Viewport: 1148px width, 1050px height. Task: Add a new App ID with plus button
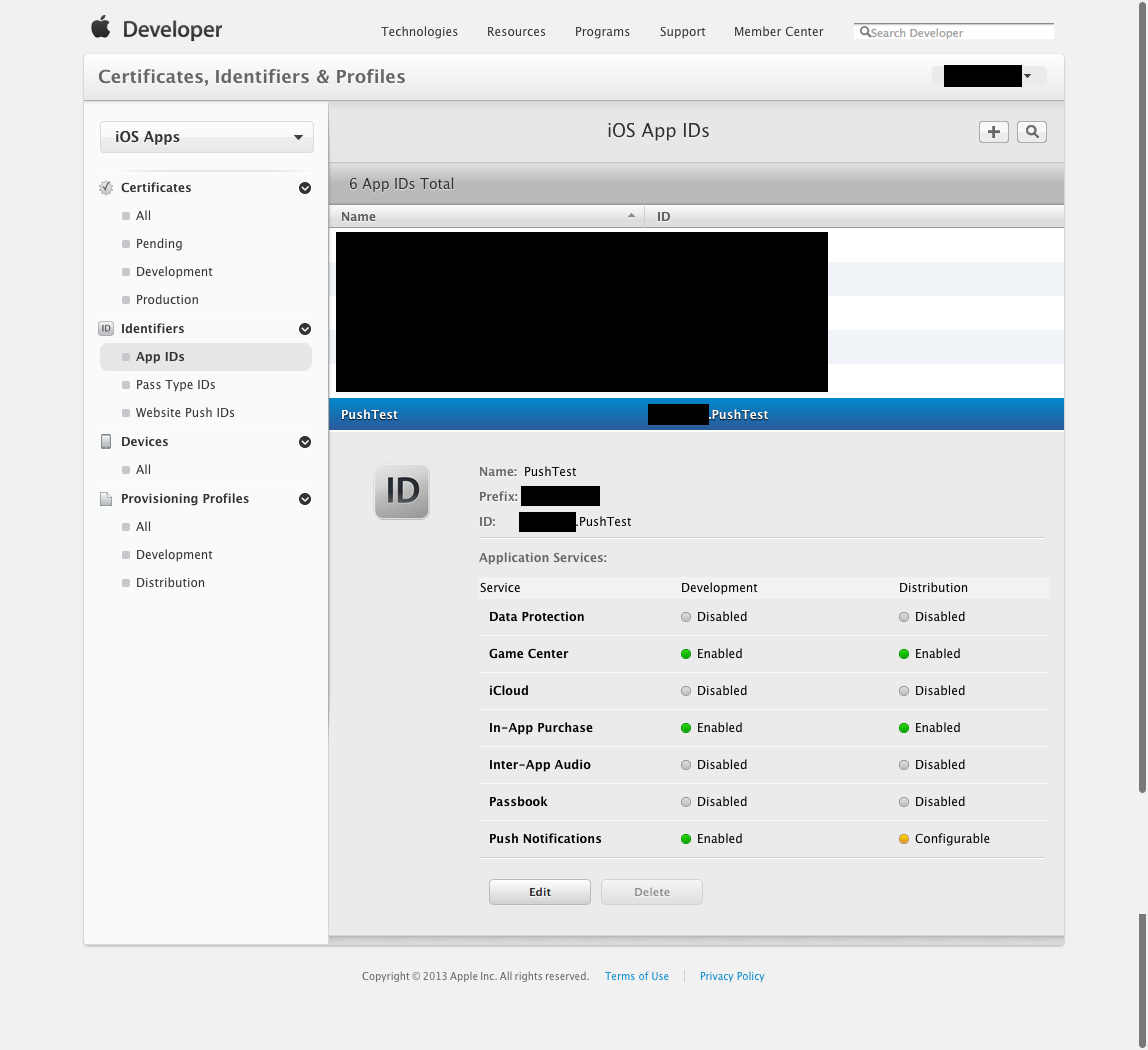coord(994,132)
